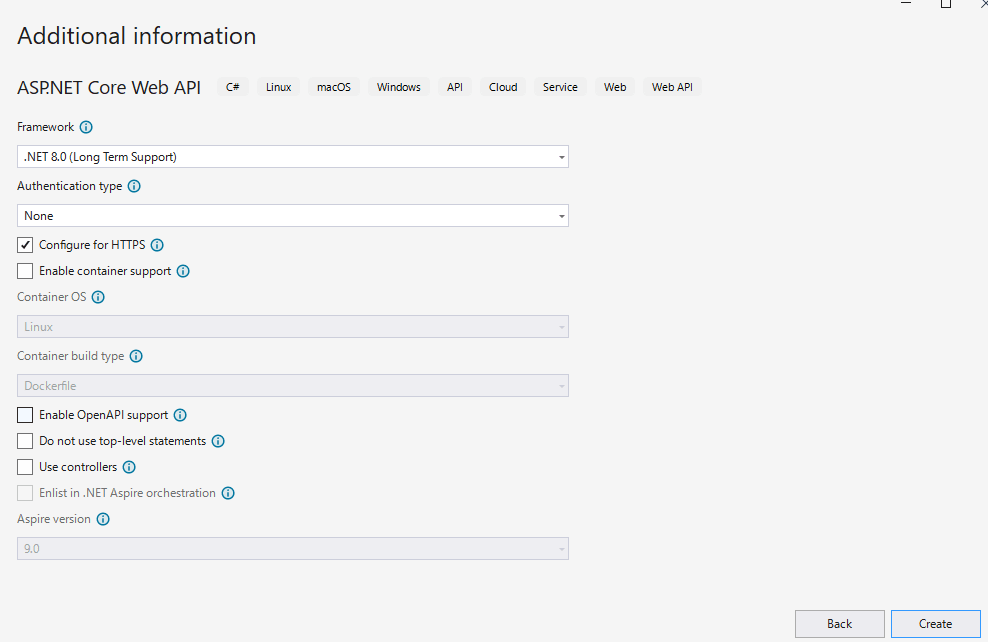The image size is (988, 642).
Task: Click the Container OS info icon
Action: click(98, 297)
